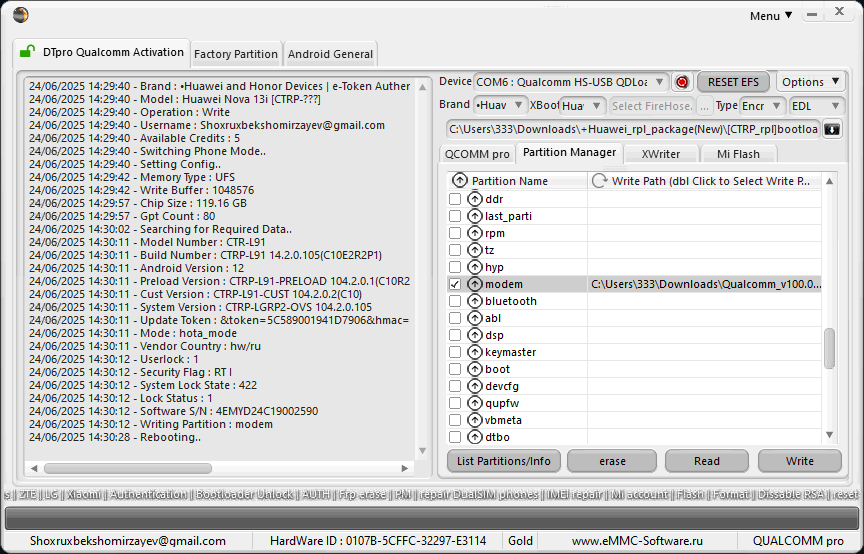Click the firehose browse '...' button
Viewport: 864px width, 554px height.
point(704,106)
